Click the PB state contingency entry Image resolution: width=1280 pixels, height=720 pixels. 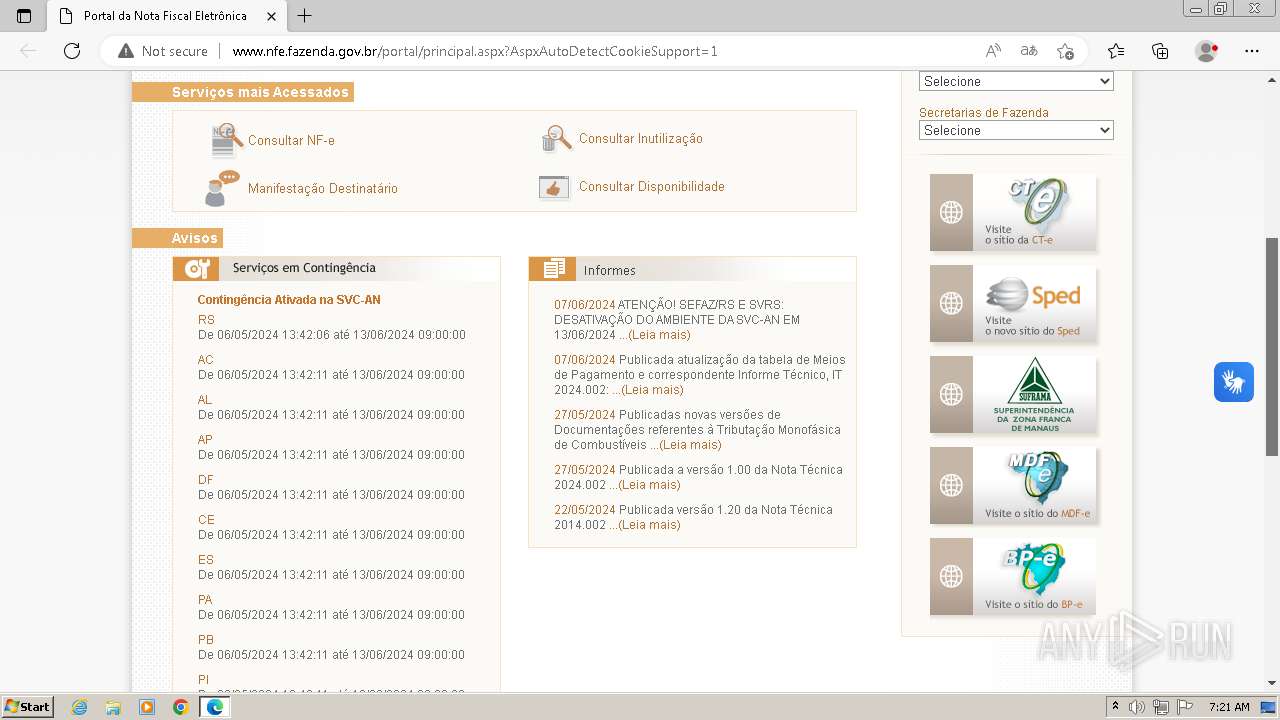206,640
